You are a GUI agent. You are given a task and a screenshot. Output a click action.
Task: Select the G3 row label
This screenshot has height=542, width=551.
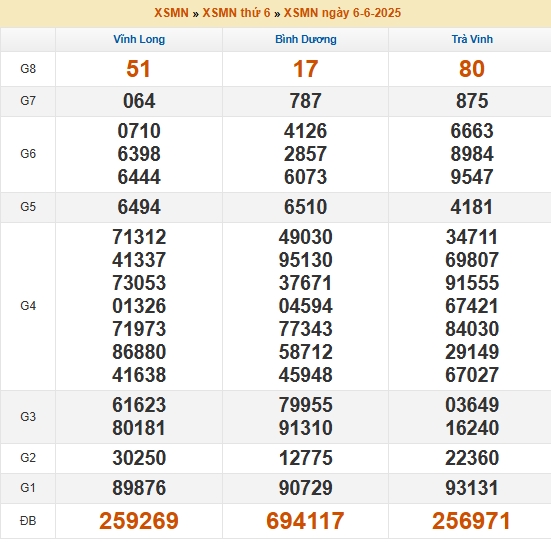[x=28, y=417]
